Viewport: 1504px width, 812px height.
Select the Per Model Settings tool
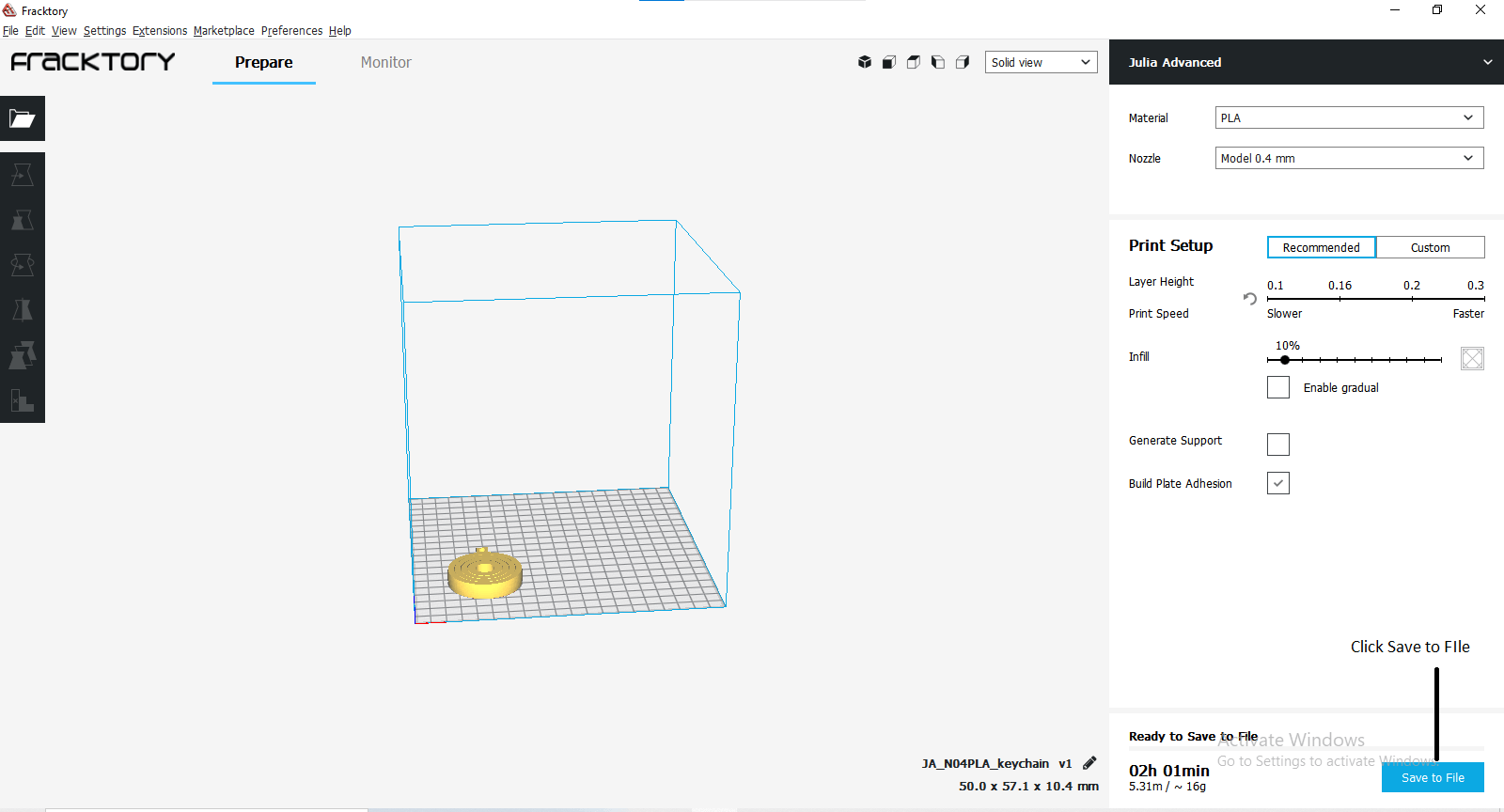point(23,355)
